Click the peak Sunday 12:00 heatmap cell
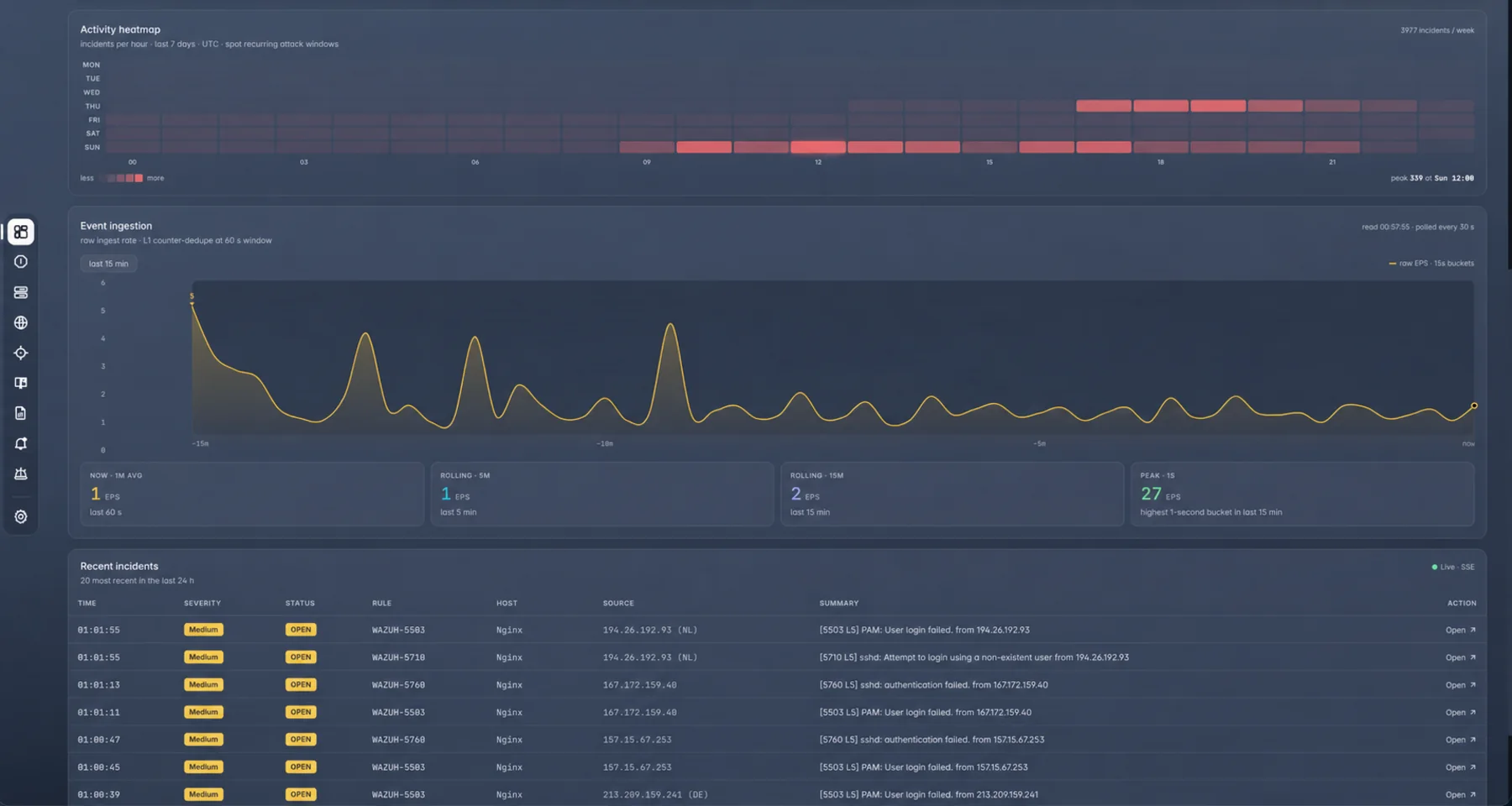The width and height of the screenshot is (1512, 806). (x=818, y=147)
